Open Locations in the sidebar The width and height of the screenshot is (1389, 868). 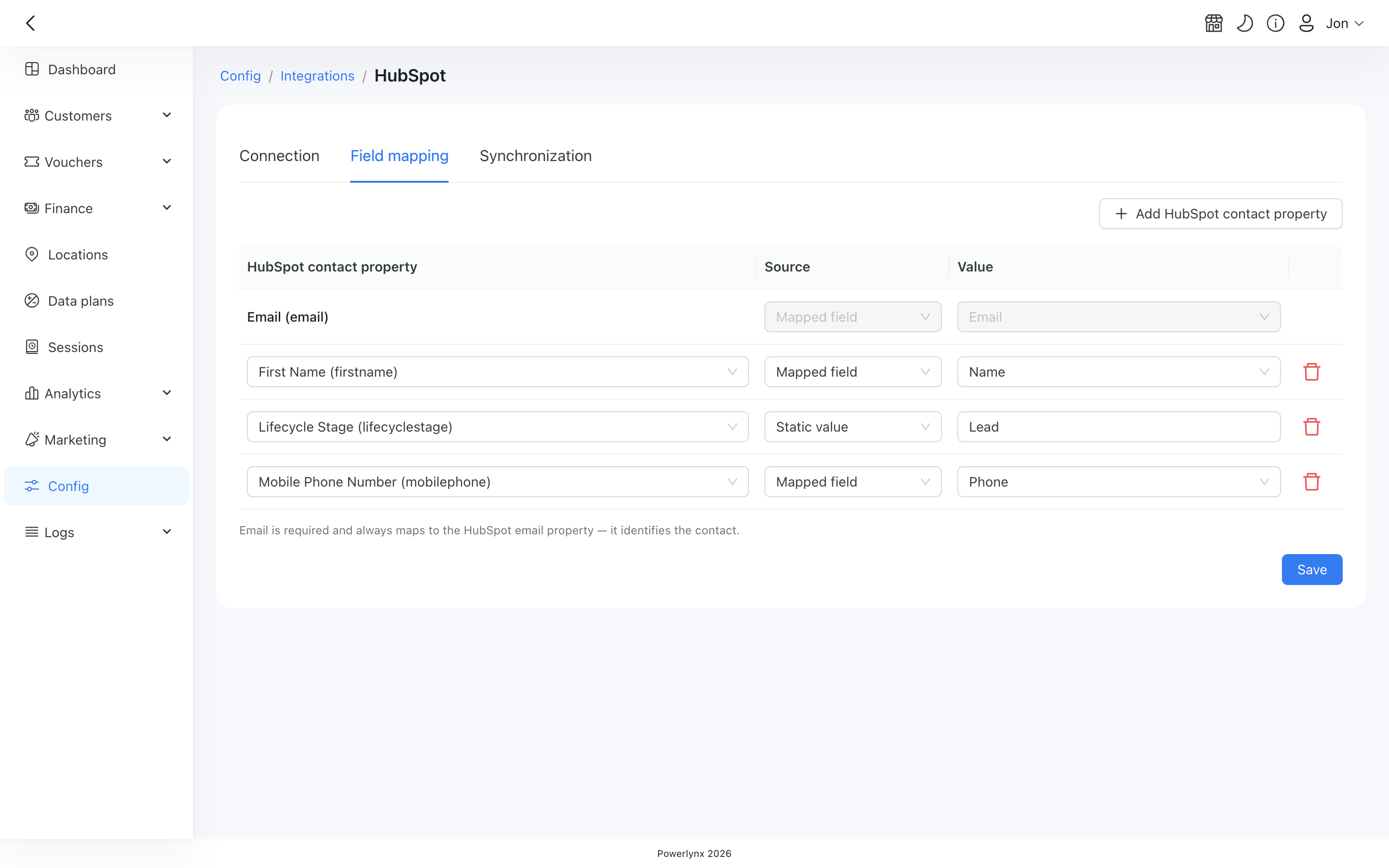96,254
